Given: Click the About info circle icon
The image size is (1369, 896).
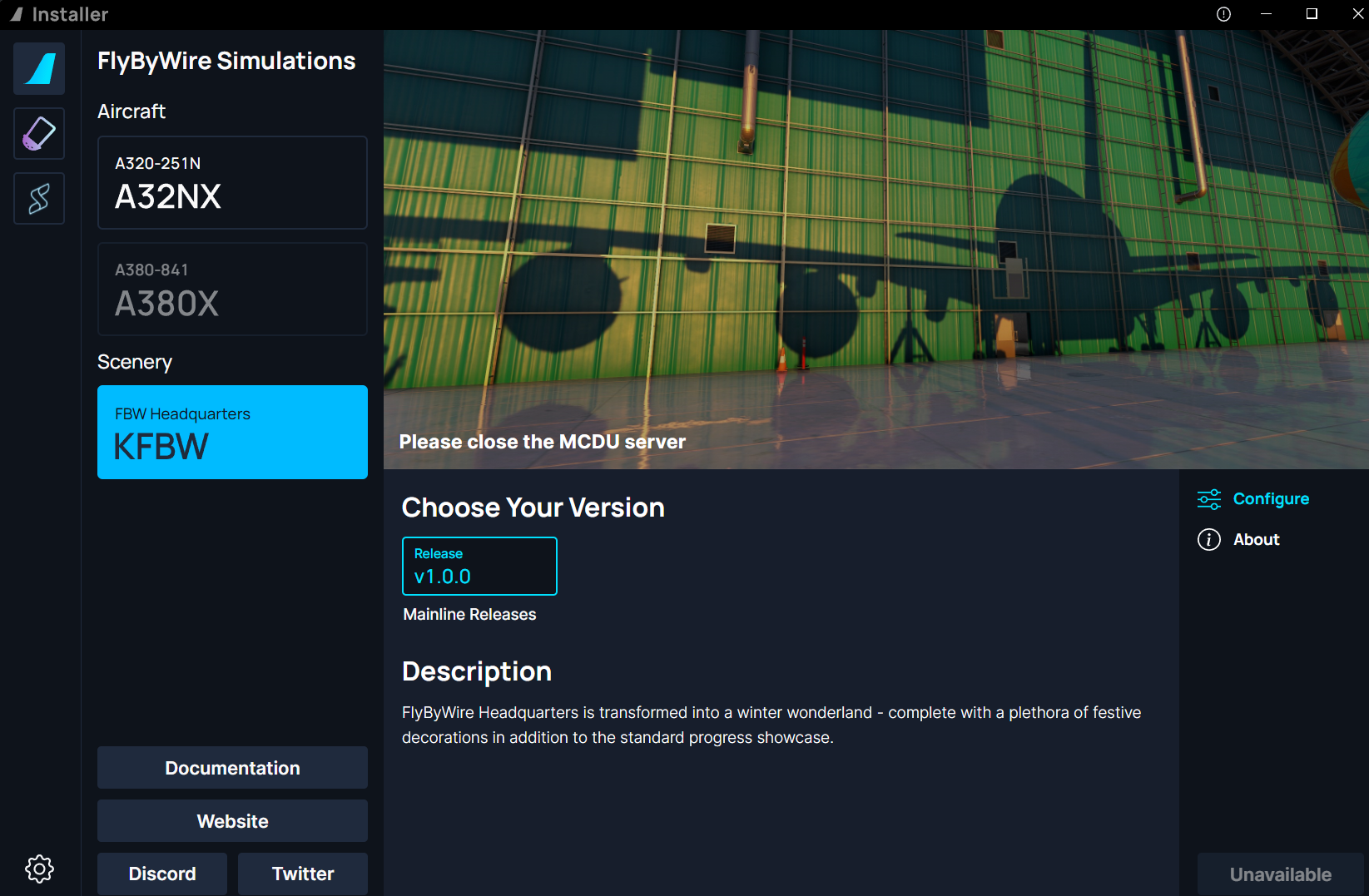Looking at the screenshot, I should pyautogui.click(x=1209, y=540).
